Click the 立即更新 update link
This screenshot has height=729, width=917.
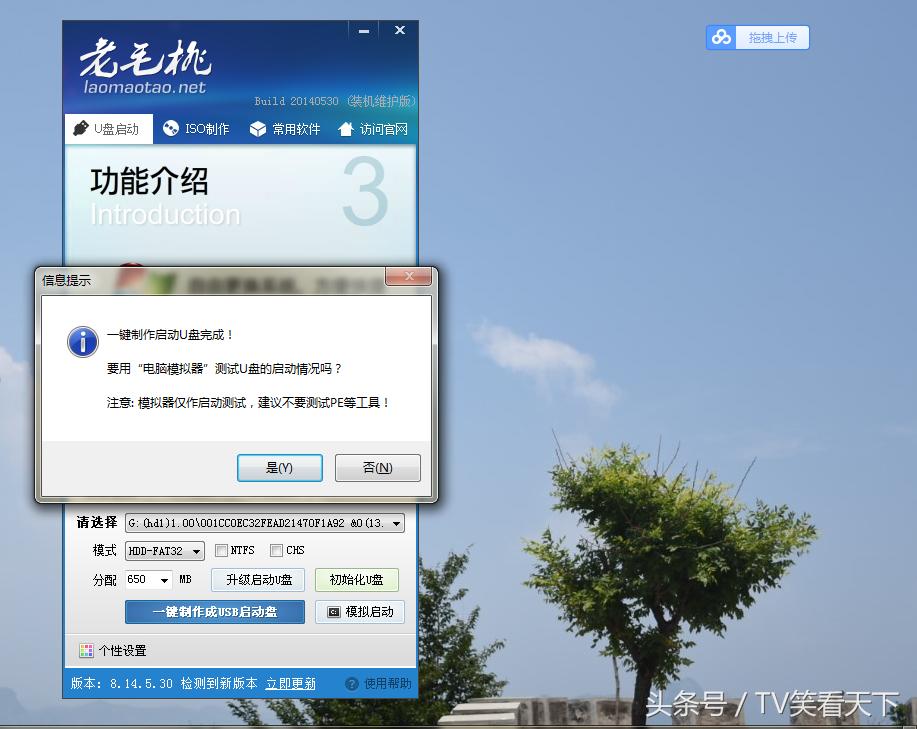(290, 684)
